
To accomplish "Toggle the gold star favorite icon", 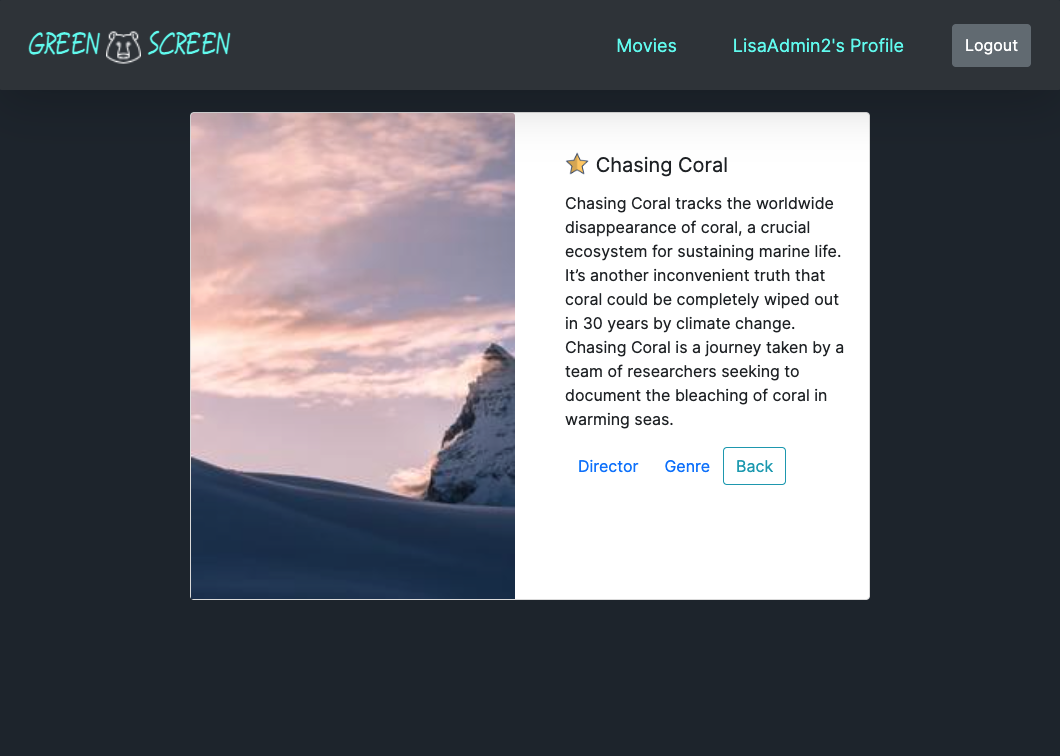I will pos(577,164).
